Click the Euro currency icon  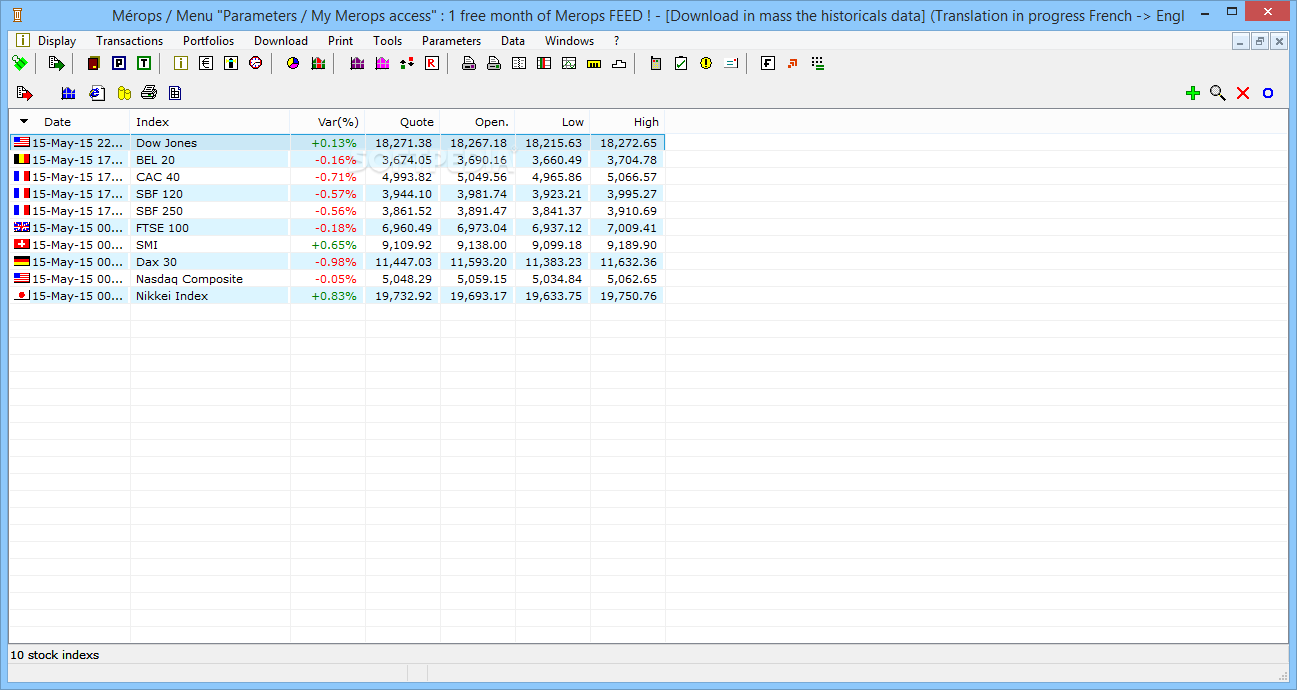[206, 63]
